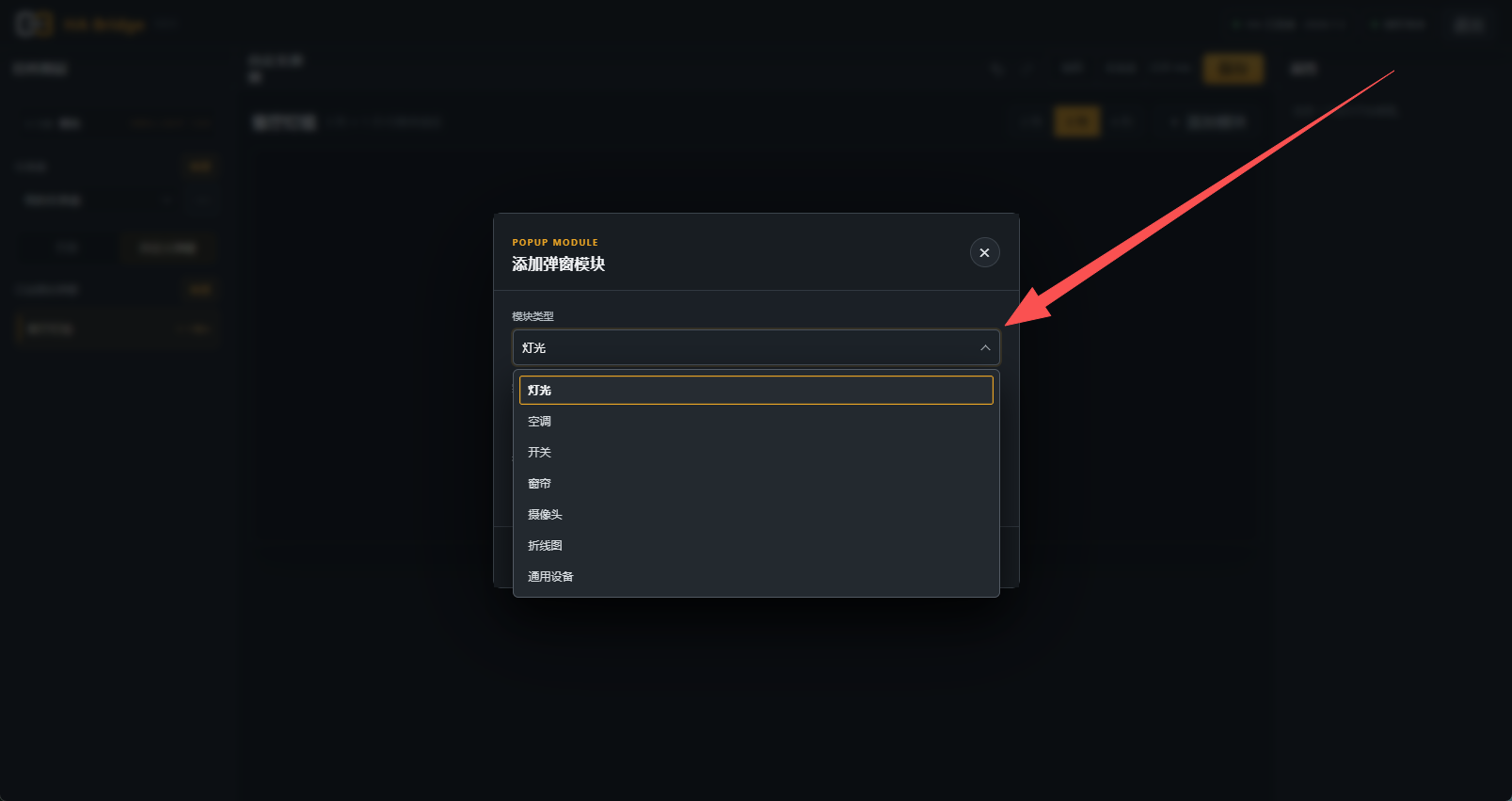Click the 添加弹窗模块 dialog heading
The width and height of the screenshot is (1512, 801).
[558, 264]
